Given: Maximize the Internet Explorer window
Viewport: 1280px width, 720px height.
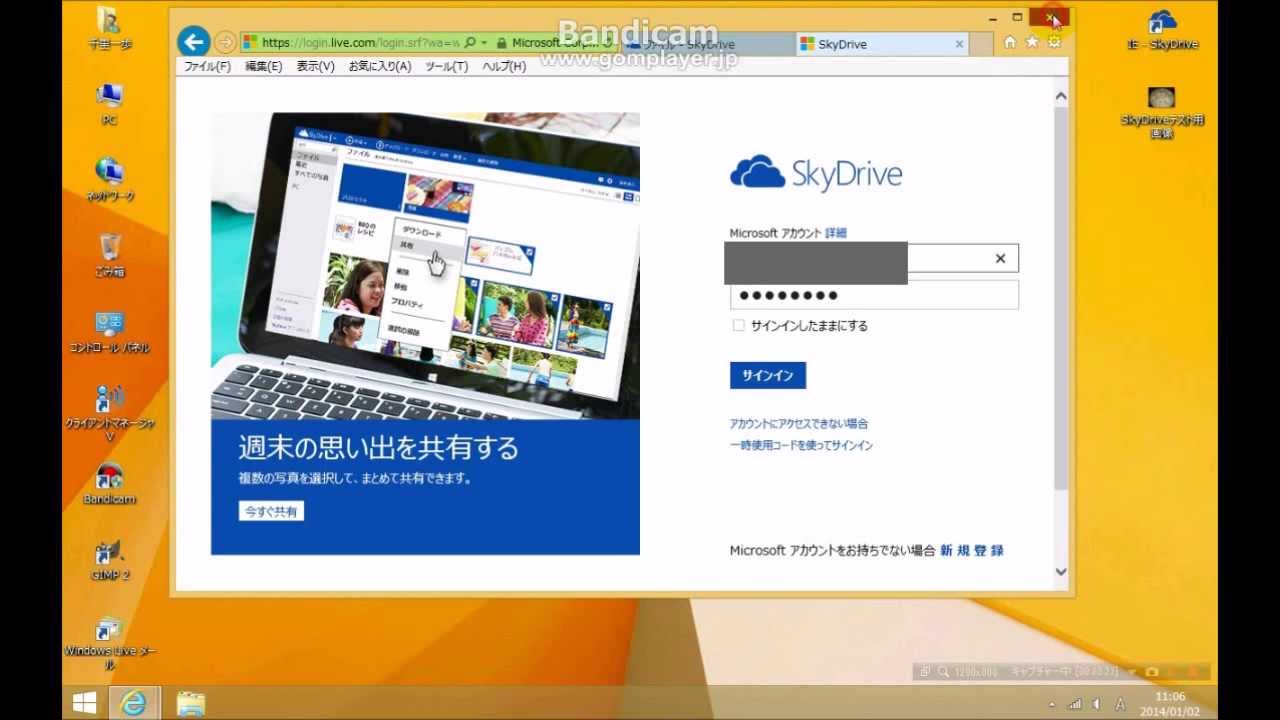Looking at the screenshot, I should point(1017,17).
